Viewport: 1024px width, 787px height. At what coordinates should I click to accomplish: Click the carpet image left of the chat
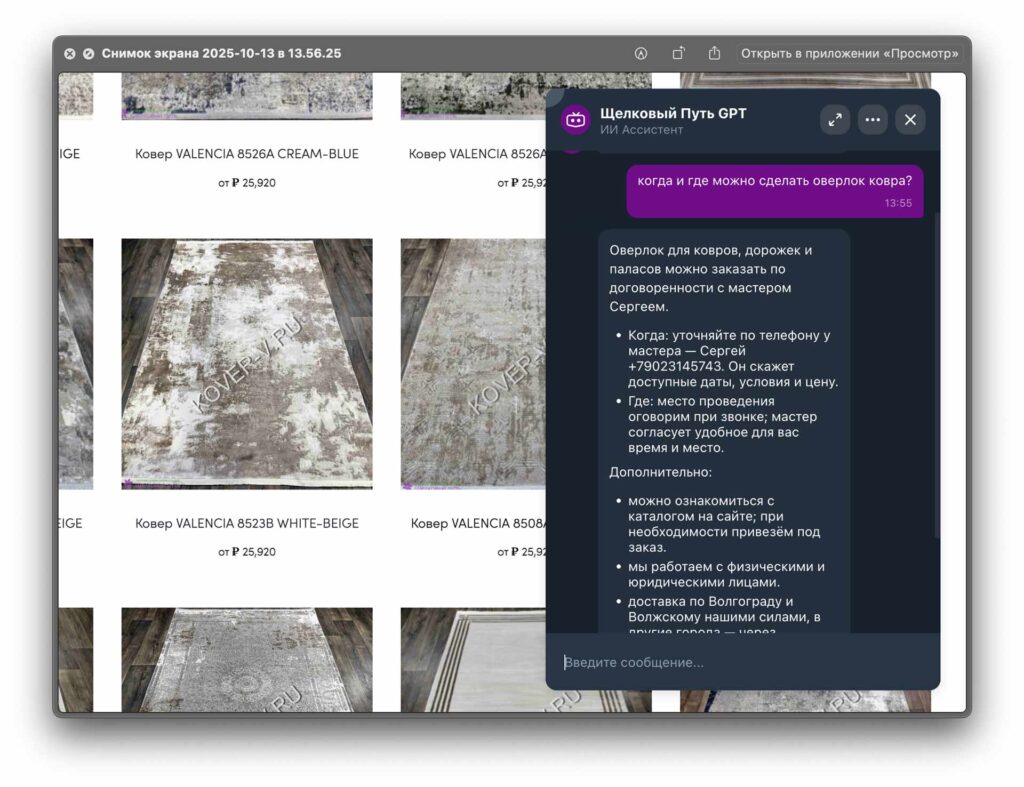[470, 364]
